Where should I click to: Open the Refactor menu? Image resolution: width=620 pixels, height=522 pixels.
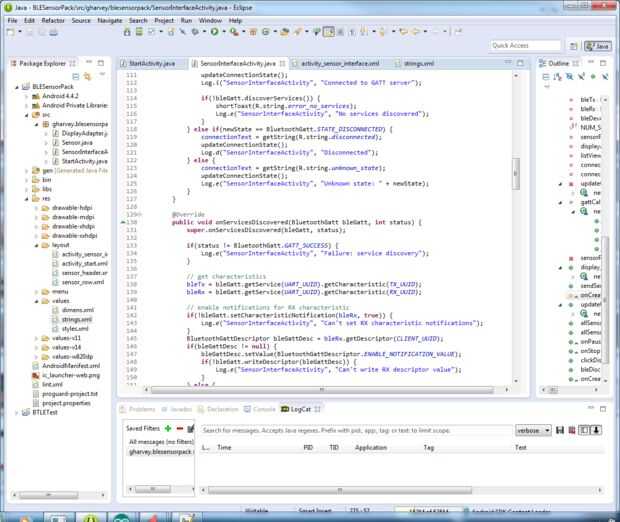pos(53,21)
